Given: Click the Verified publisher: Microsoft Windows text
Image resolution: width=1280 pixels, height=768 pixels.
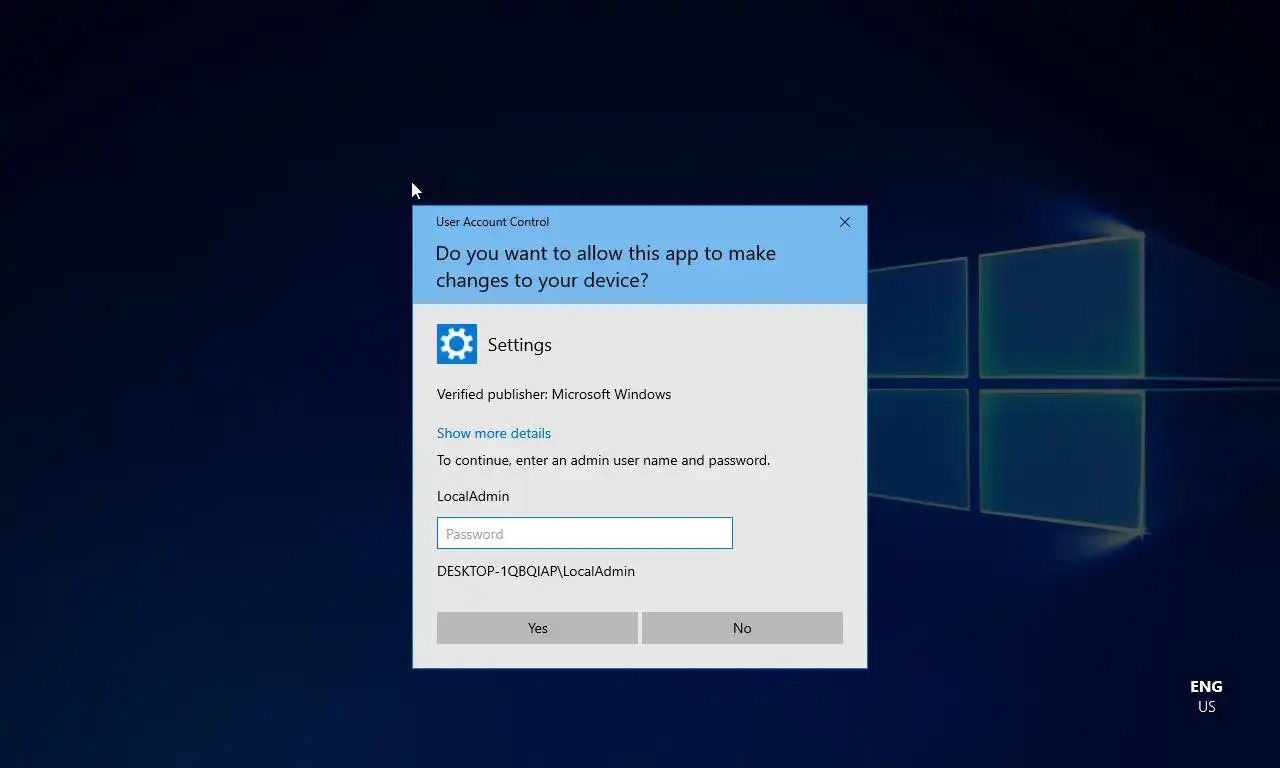Looking at the screenshot, I should point(554,394).
